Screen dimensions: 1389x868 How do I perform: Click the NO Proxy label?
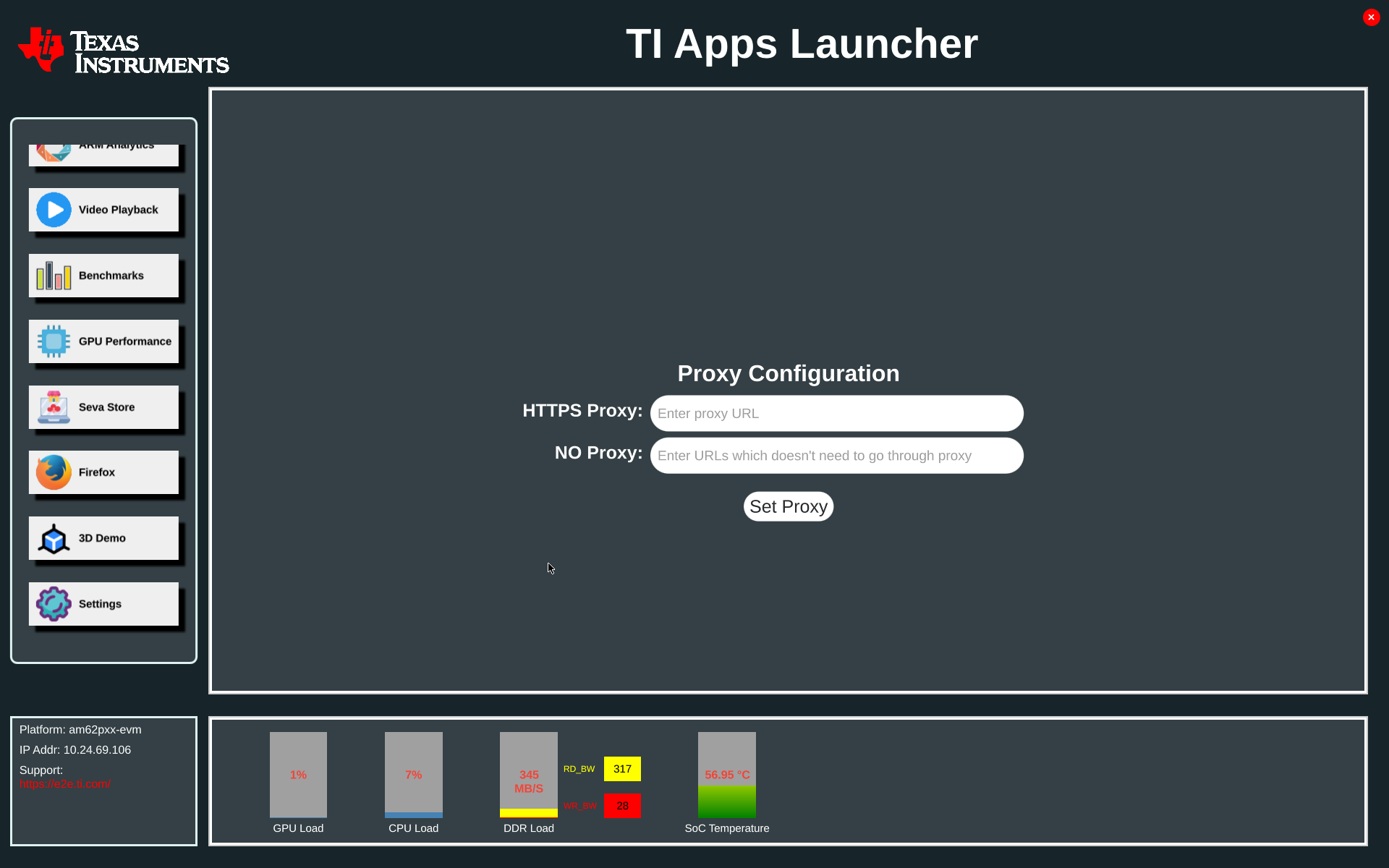click(x=598, y=452)
